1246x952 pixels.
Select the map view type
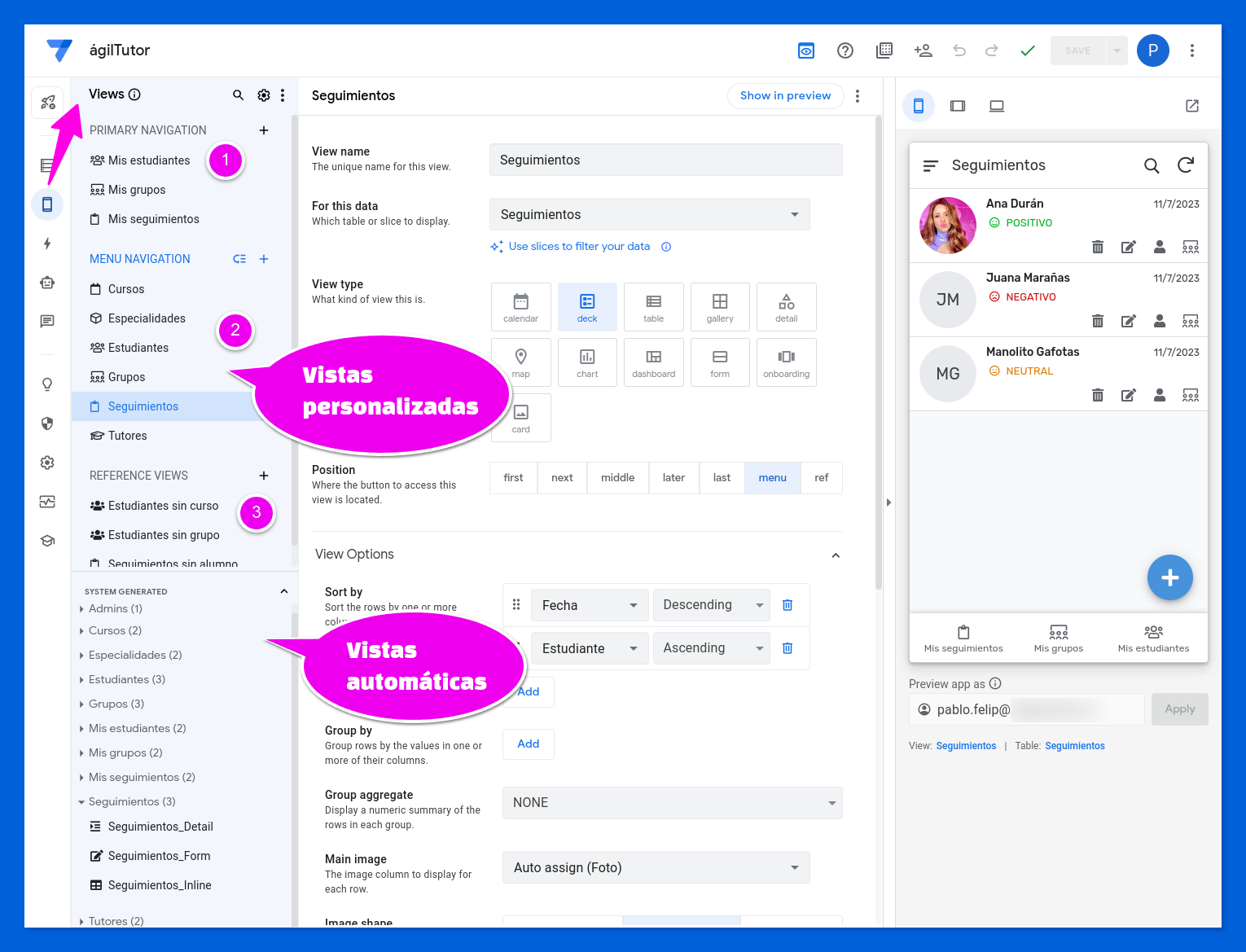coord(521,362)
